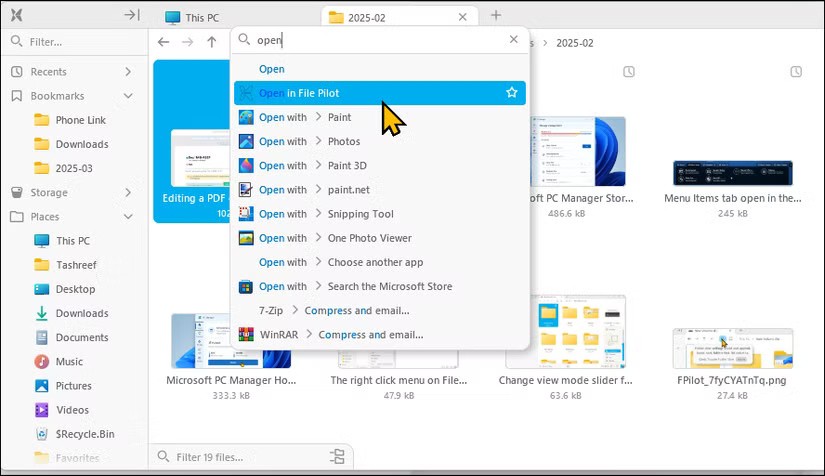This screenshot has width=825, height=476.
Task: Clear the command search text
Action: coord(513,40)
